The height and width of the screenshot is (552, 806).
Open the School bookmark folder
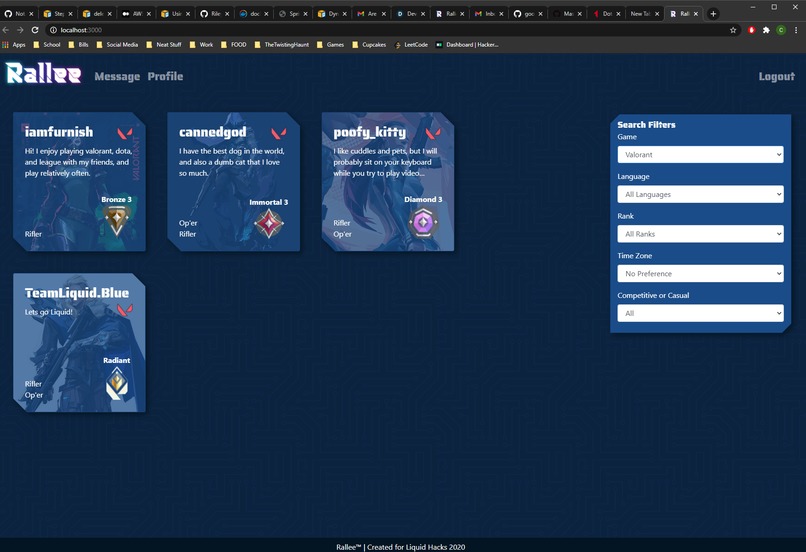pos(47,45)
